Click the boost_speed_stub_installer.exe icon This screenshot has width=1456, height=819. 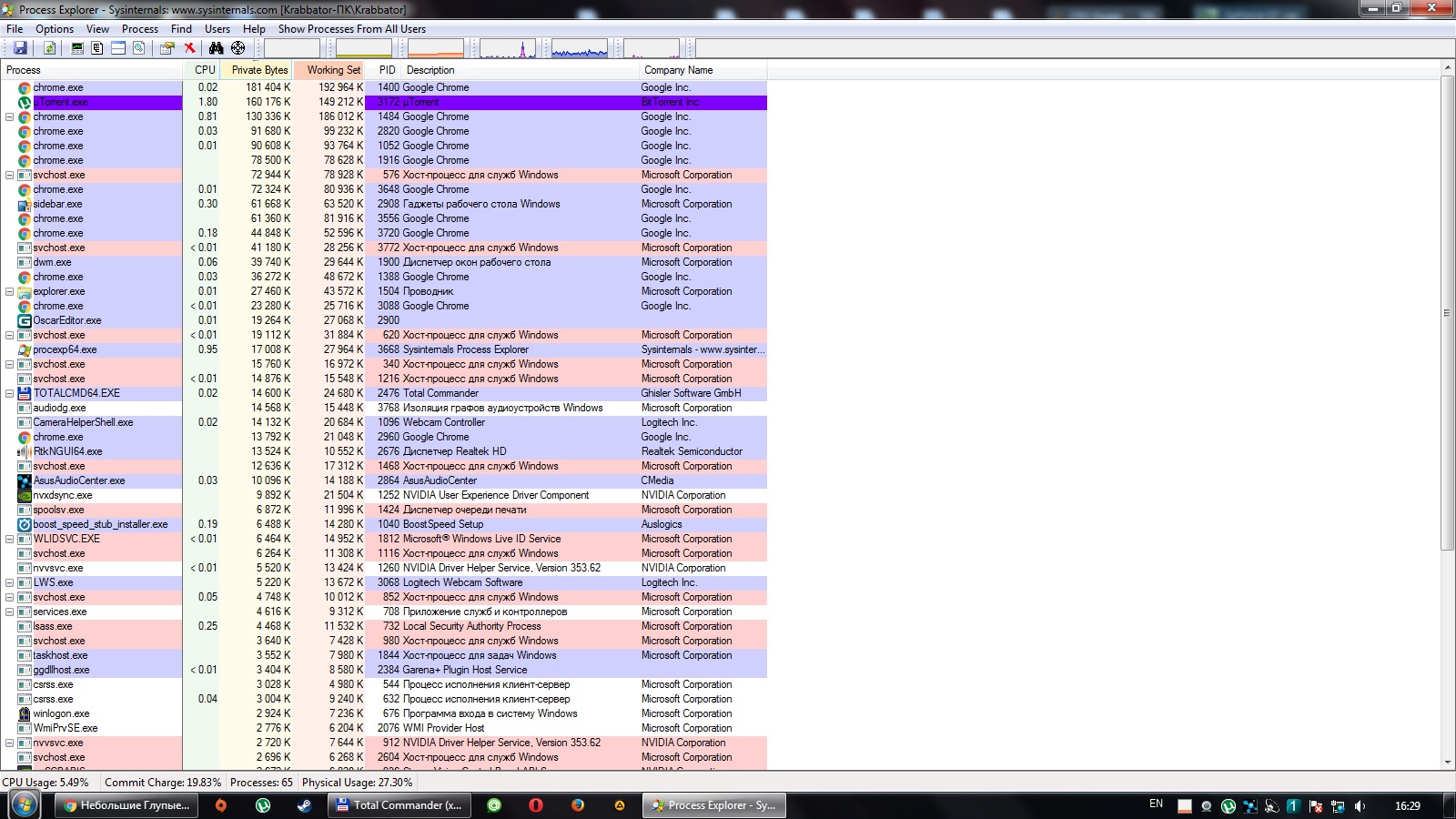[25, 524]
